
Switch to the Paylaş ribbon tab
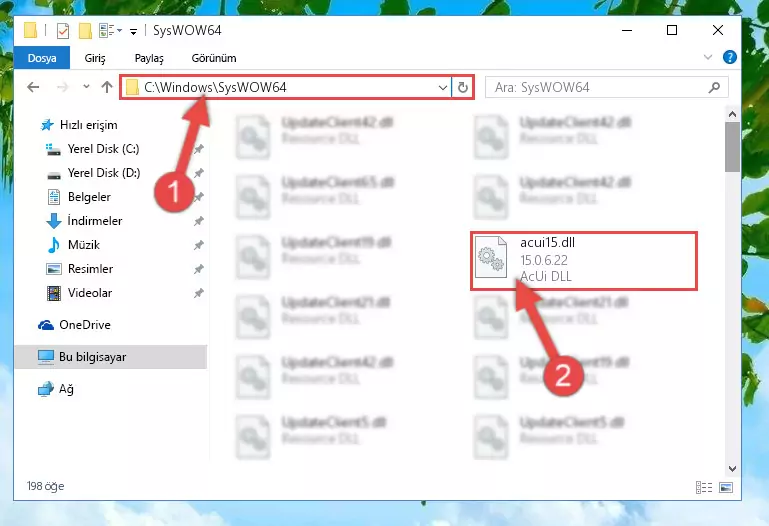[149, 58]
